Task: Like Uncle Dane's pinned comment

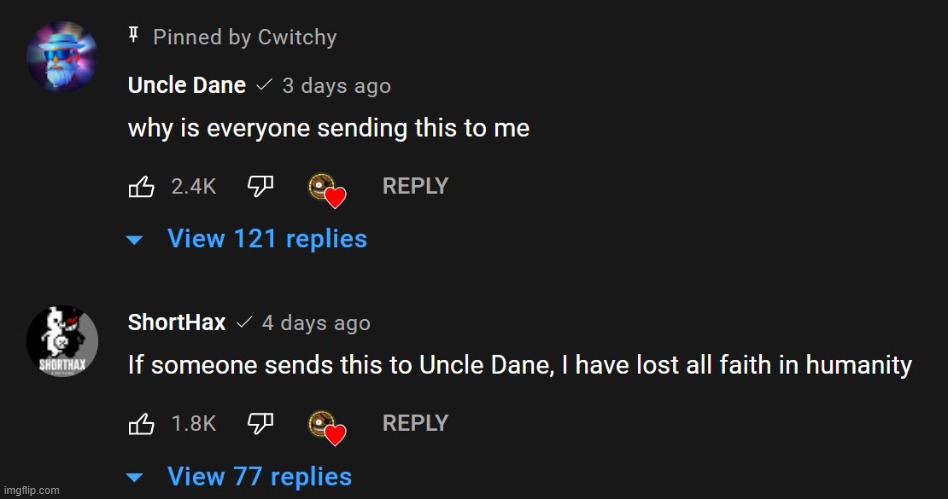Action: [141, 186]
